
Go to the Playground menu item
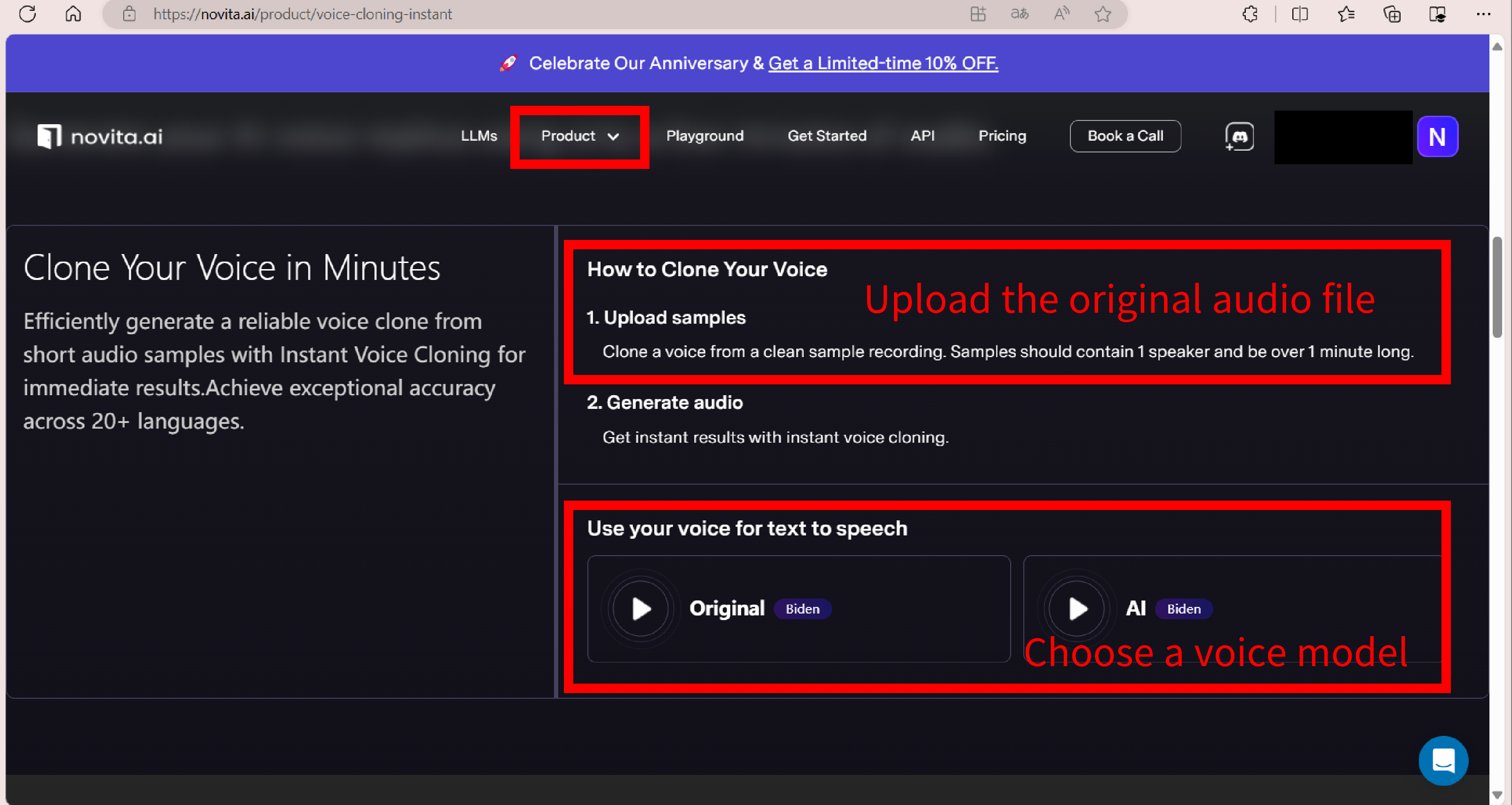point(705,136)
